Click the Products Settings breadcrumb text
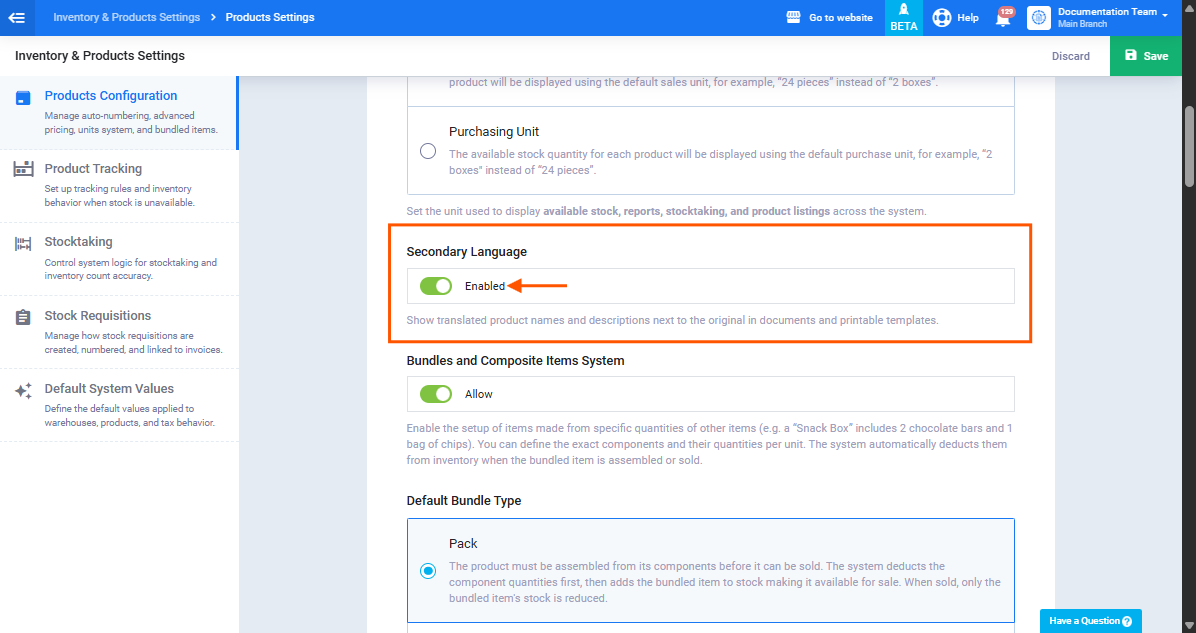 pyautogui.click(x=270, y=17)
